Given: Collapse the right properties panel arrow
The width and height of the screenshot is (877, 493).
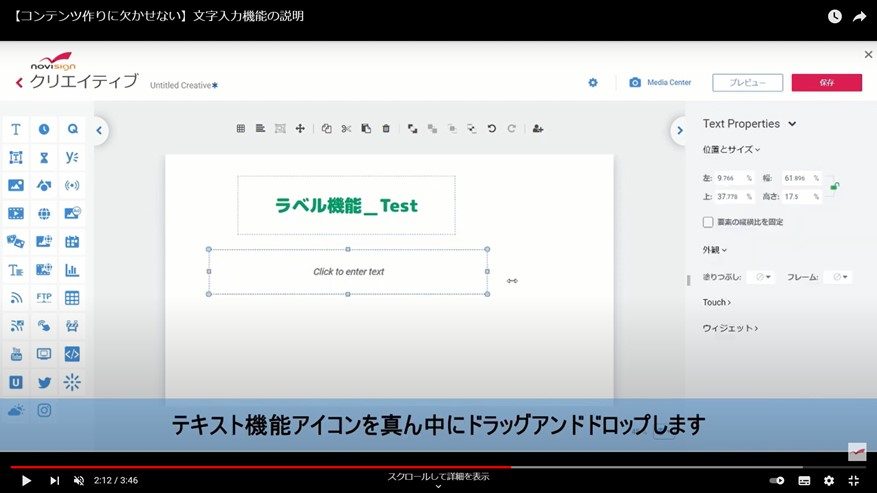Looking at the screenshot, I should coord(680,130).
